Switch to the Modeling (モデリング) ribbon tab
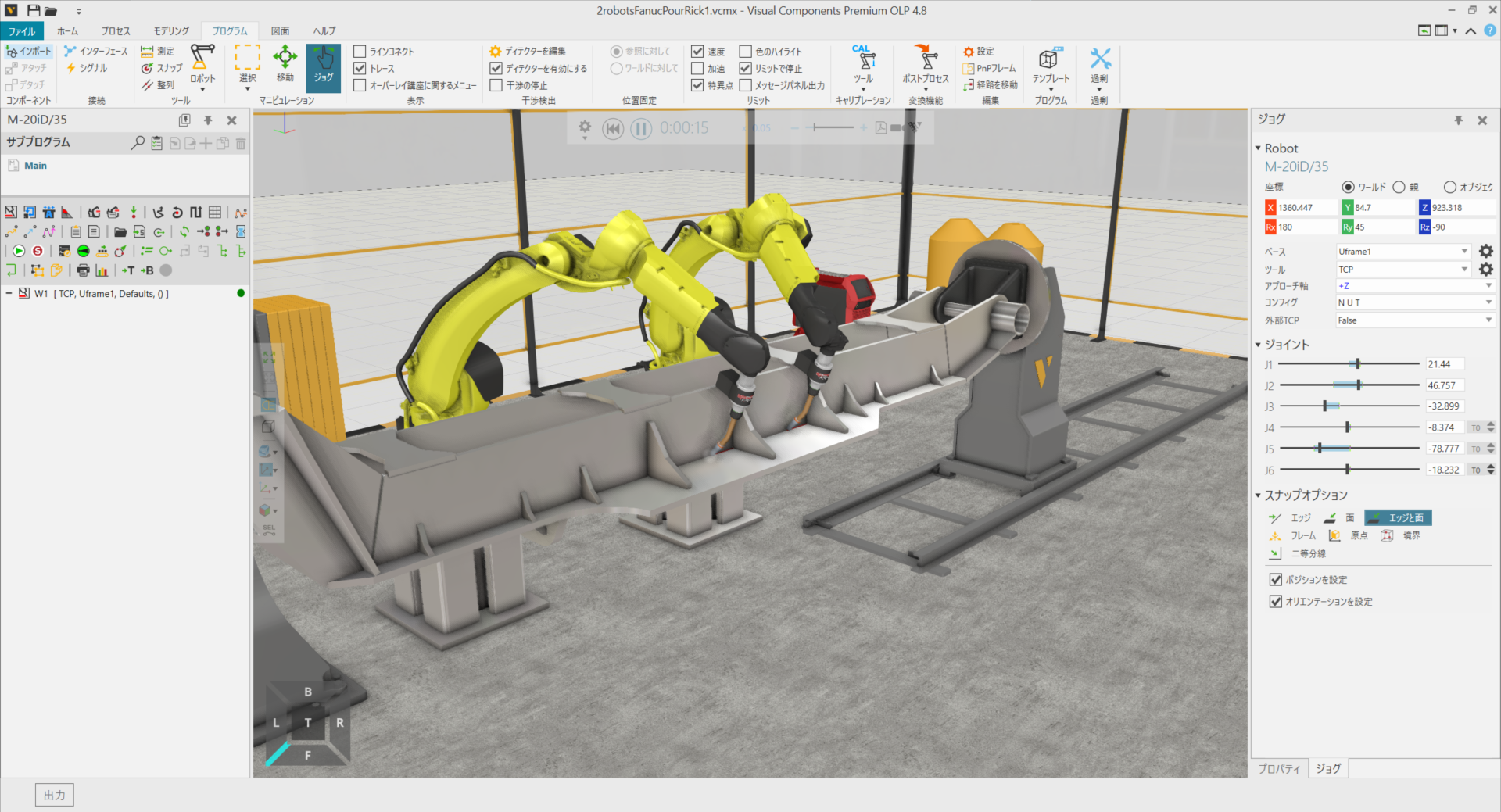The width and height of the screenshot is (1501, 812). [x=171, y=31]
